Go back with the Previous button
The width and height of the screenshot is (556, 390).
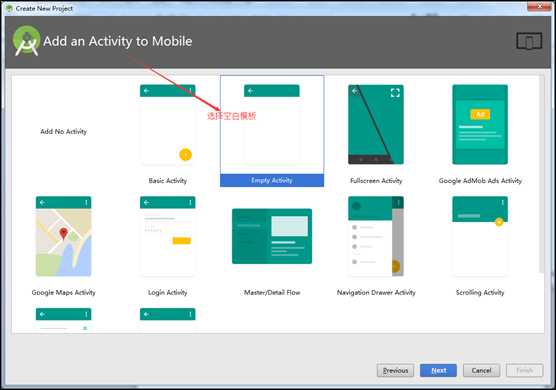click(x=395, y=370)
